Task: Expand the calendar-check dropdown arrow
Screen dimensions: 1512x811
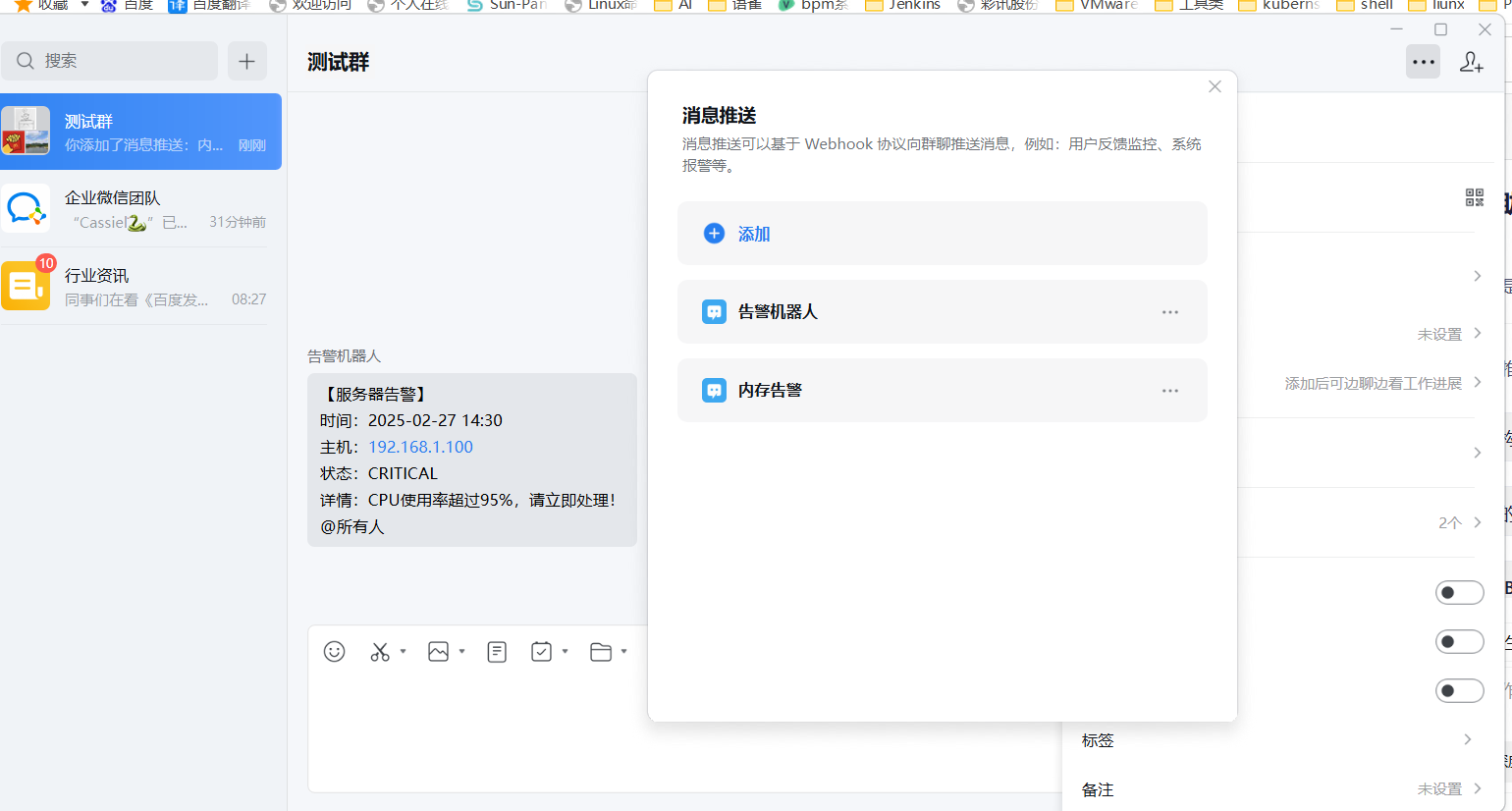Action: (565, 652)
